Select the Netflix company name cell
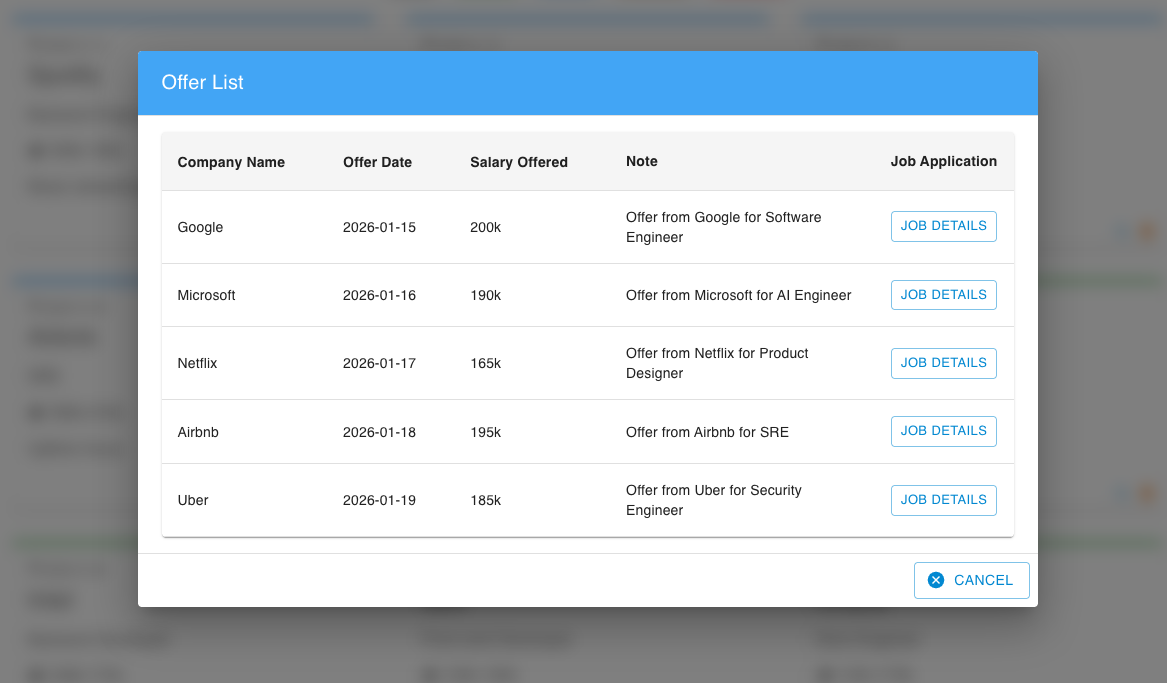The width and height of the screenshot is (1167, 683). (197, 363)
